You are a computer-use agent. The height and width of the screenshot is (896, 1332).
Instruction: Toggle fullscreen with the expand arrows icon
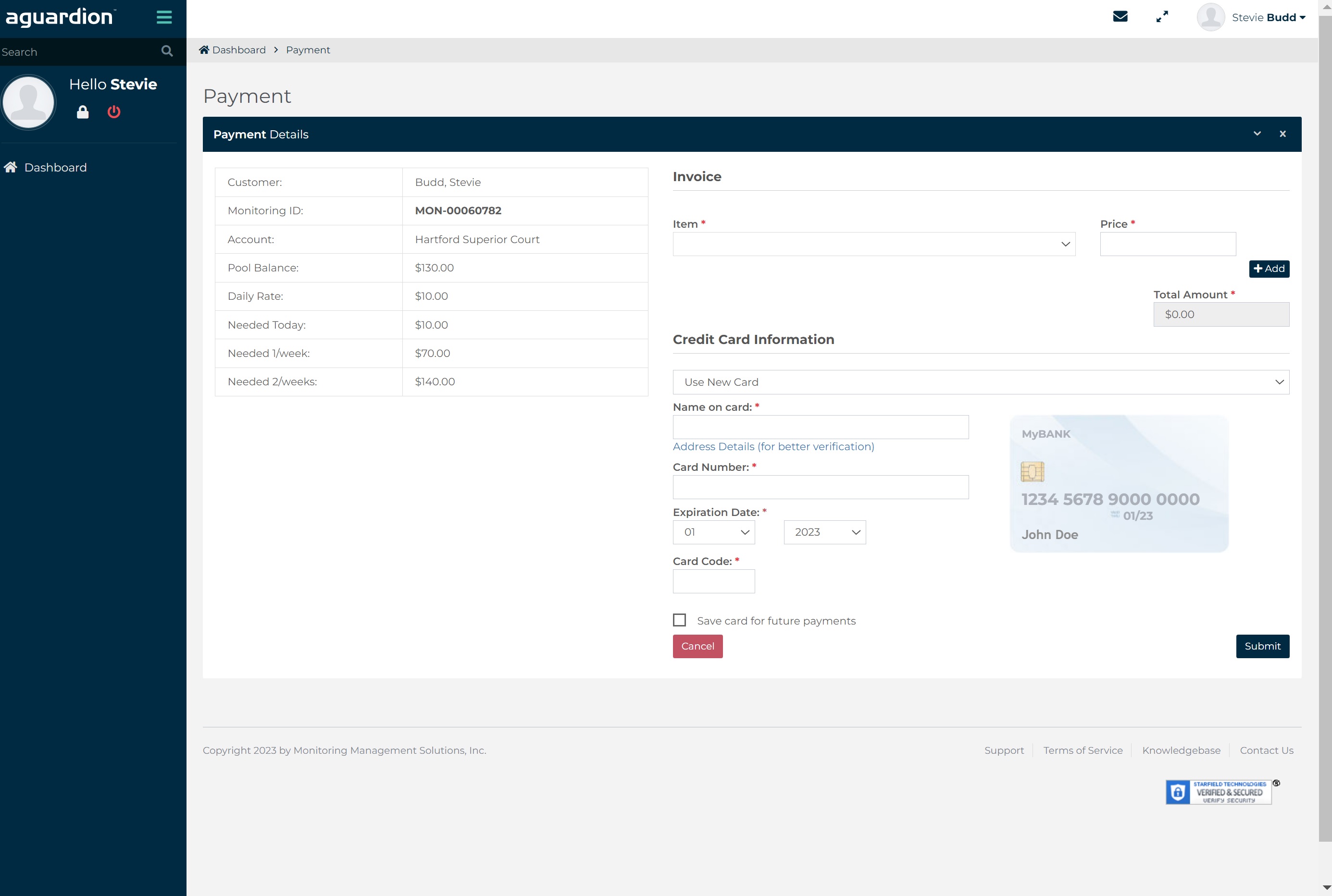(1162, 16)
